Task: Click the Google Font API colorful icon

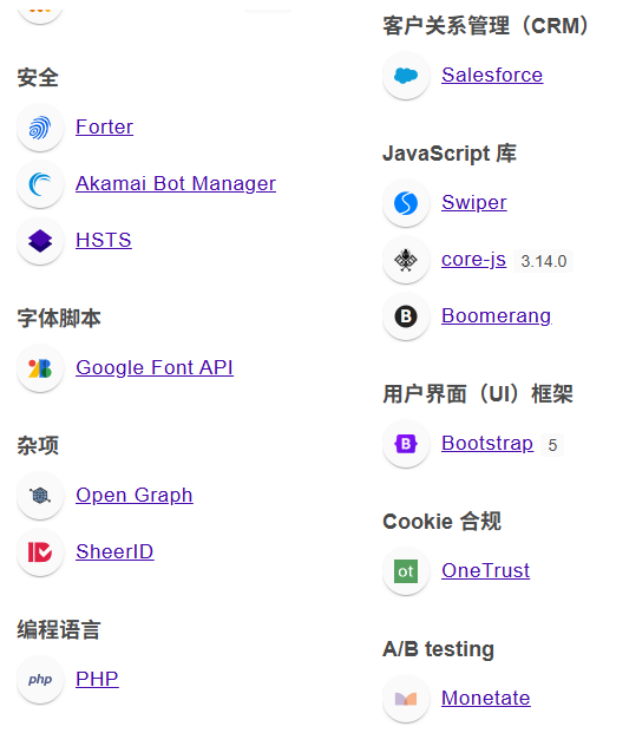Action: pos(40,368)
